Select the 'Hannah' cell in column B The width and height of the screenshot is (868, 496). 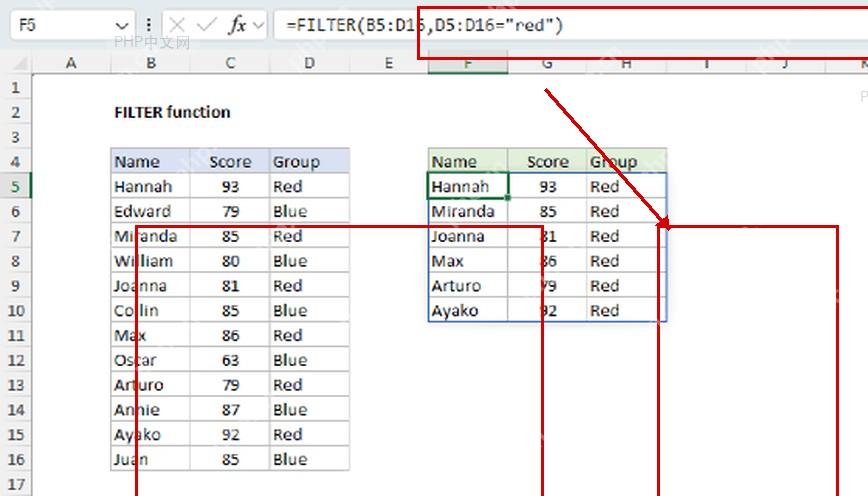[x=151, y=187]
